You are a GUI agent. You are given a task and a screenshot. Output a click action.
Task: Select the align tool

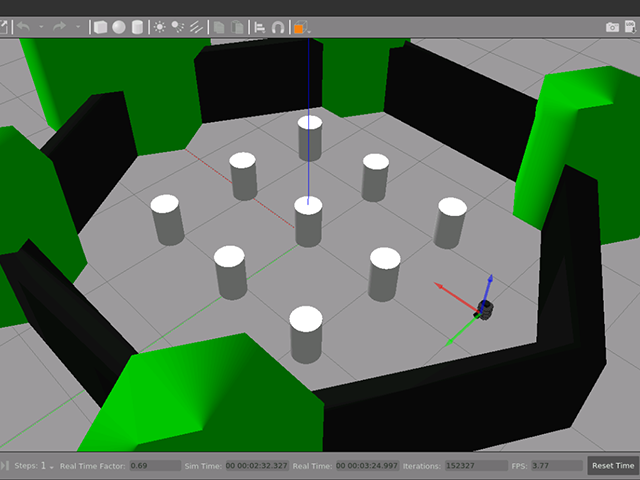[x=260, y=27]
